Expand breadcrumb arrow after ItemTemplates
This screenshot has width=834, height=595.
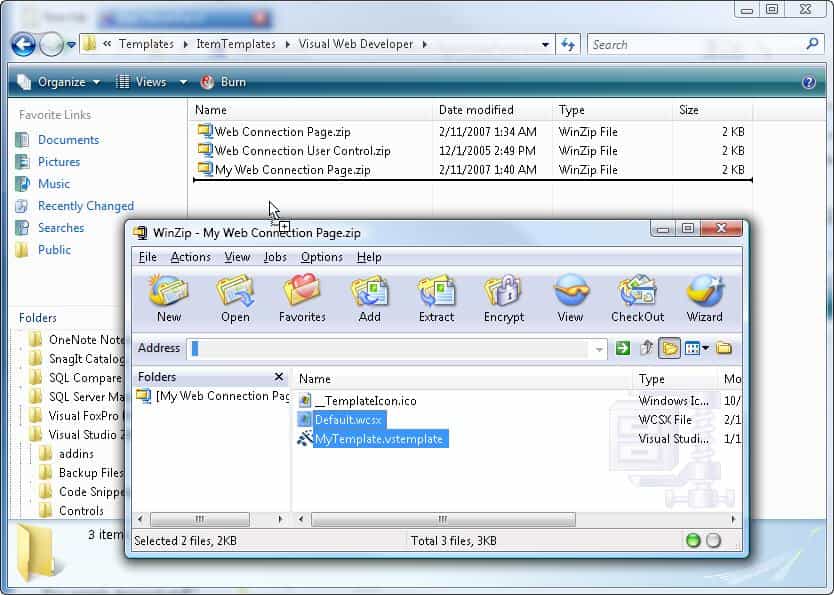287,44
